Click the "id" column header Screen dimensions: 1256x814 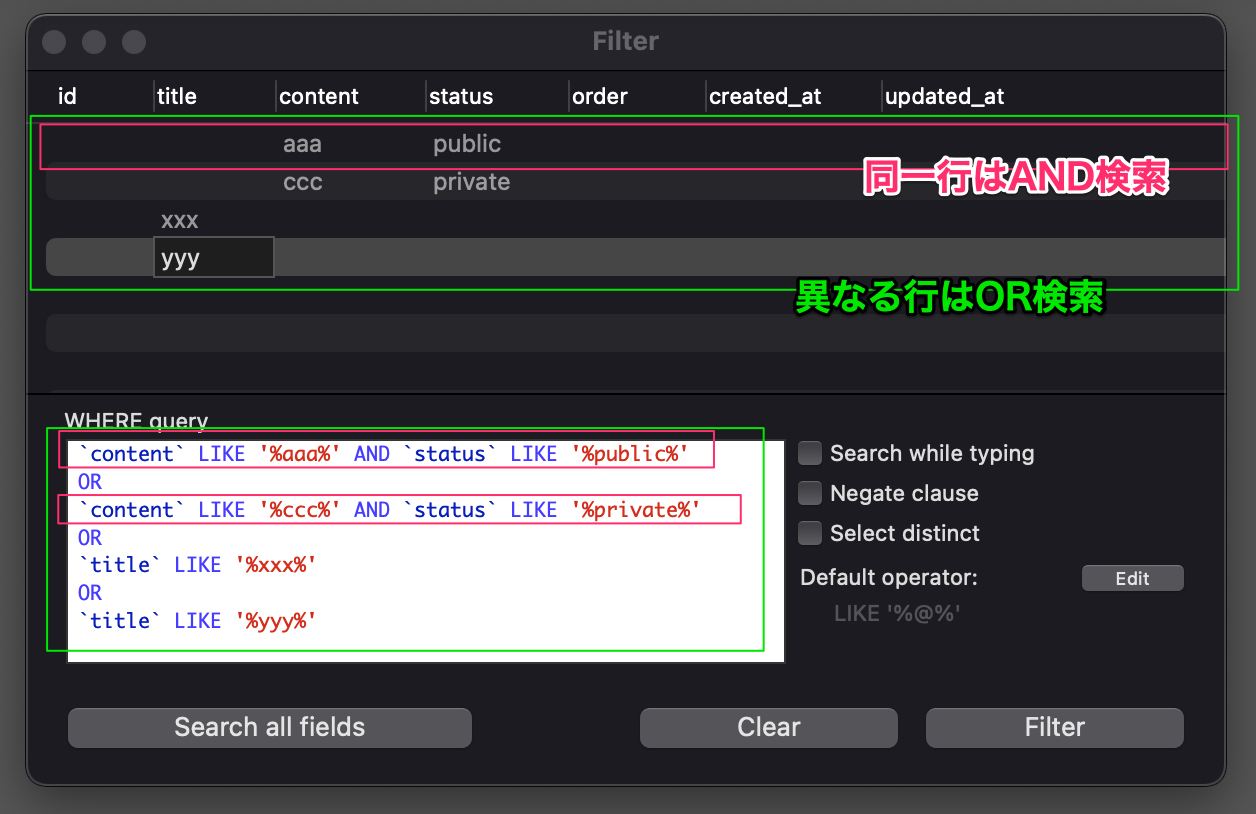[67, 96]
